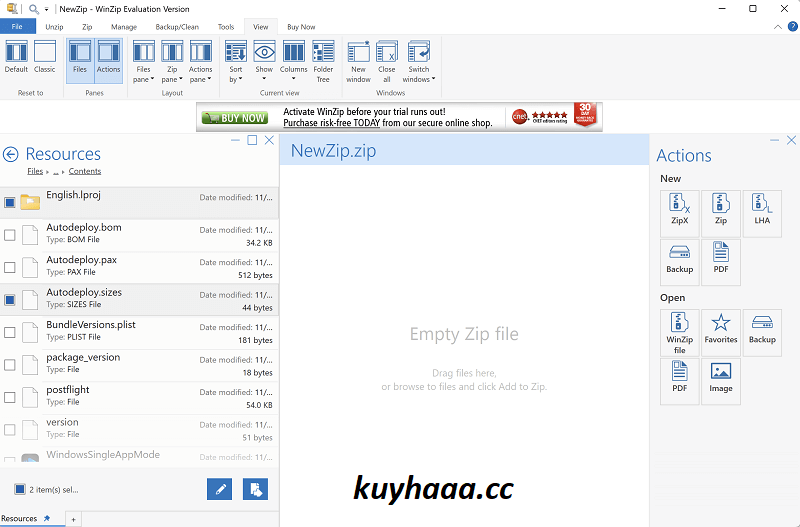Image resolution: width=800 pixels, height=527 pixels.
Task: Switch to the Unzip ribbon tab
Action: 54,27
